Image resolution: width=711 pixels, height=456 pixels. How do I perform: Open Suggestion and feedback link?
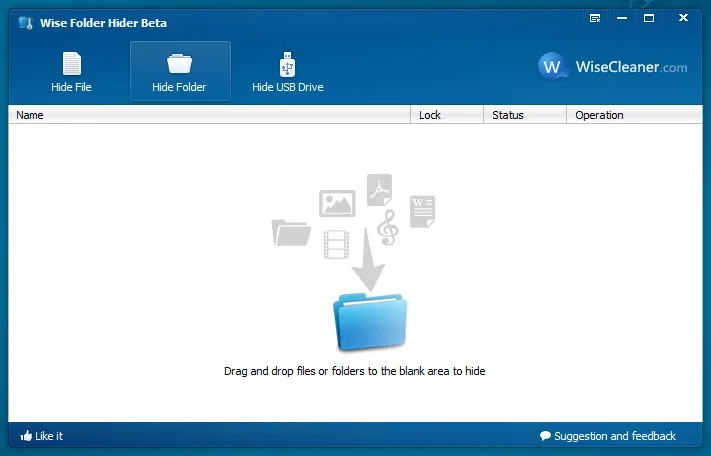pos(608,436)
